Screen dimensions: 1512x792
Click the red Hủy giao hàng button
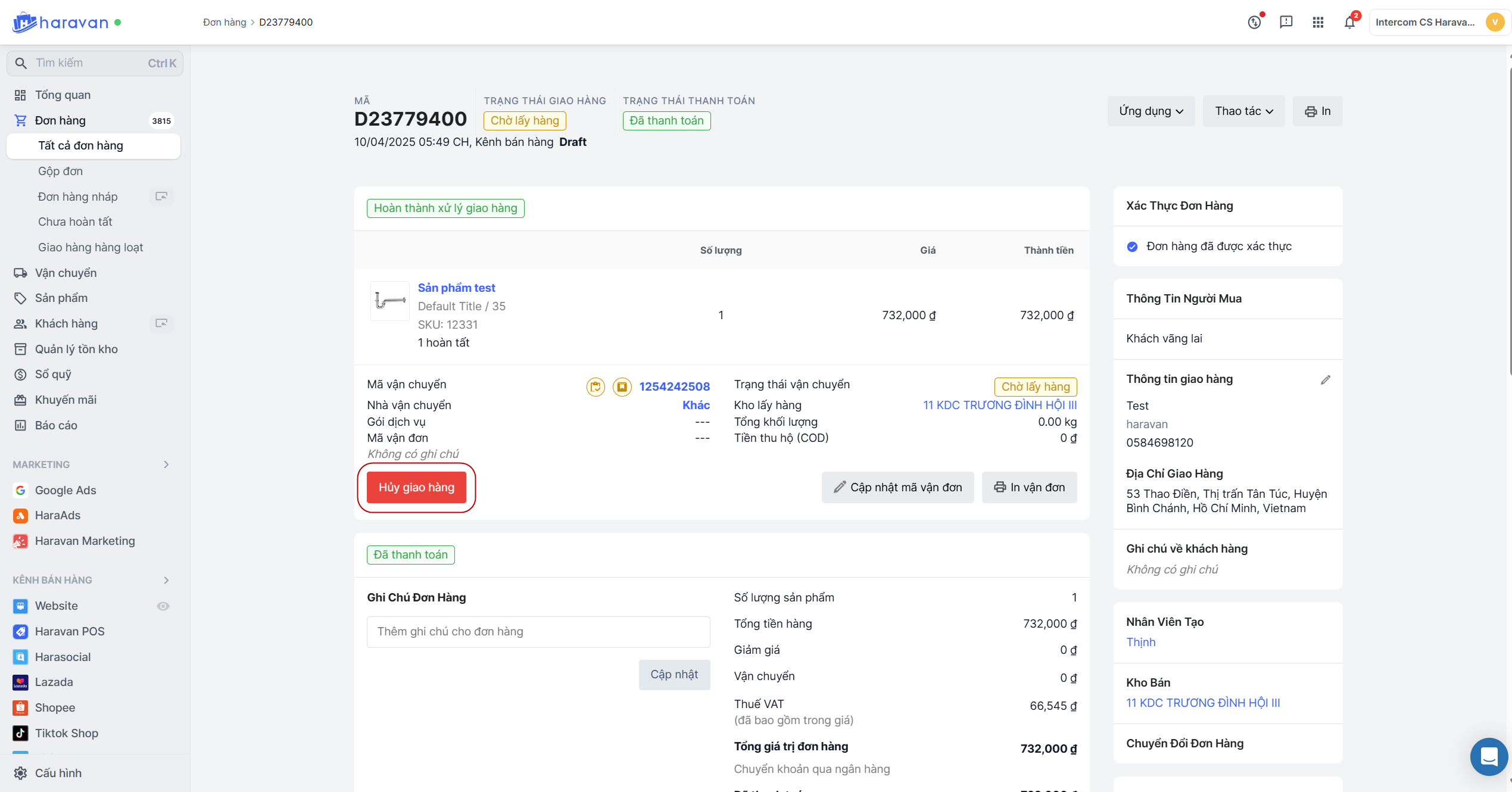(416, 488)
